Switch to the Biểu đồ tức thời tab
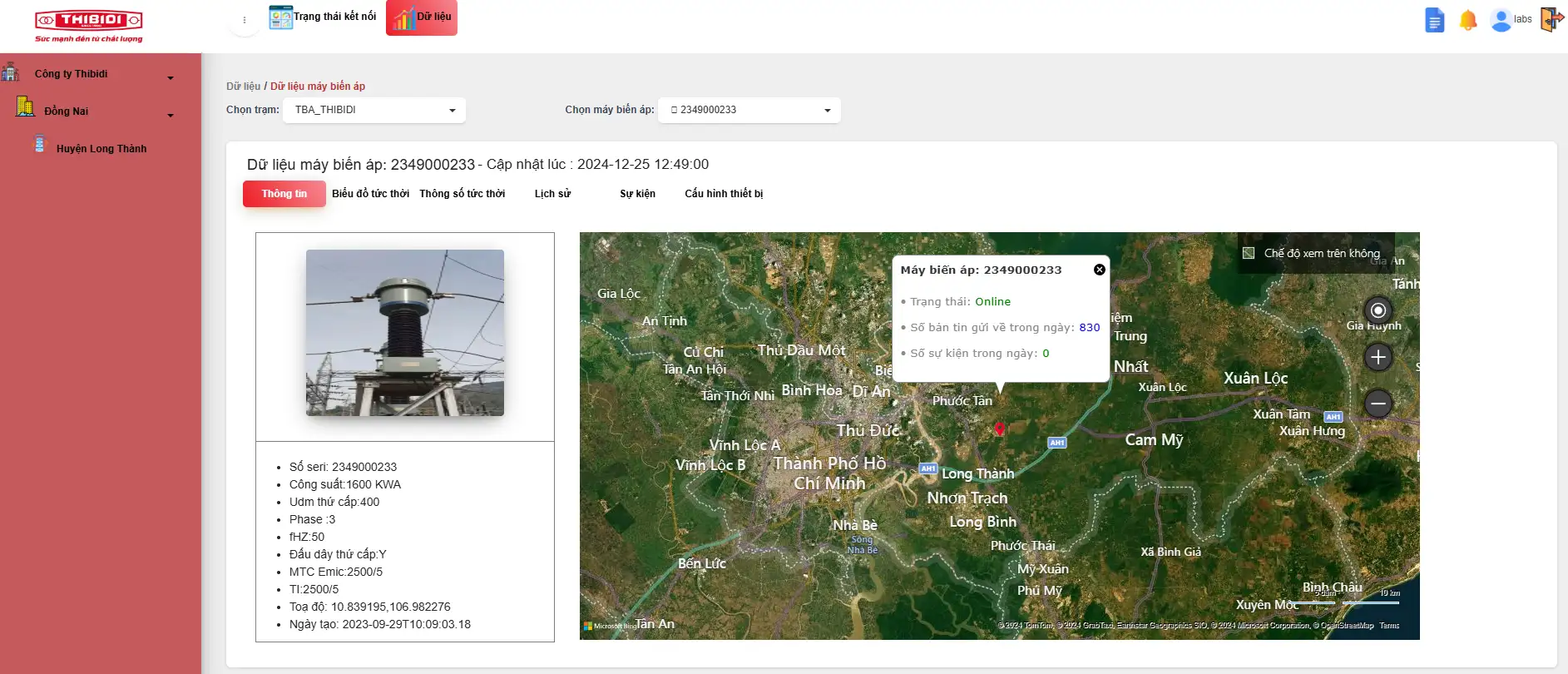 point(371,194)
